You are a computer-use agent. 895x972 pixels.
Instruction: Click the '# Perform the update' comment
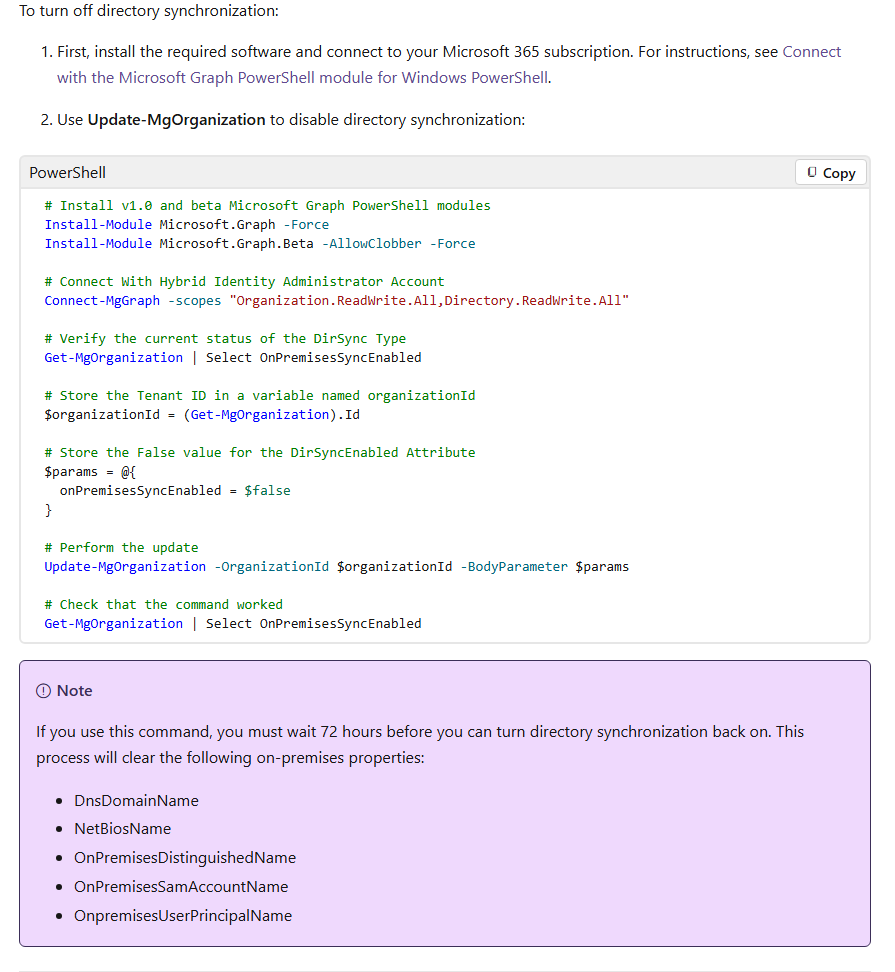(121, 547)
